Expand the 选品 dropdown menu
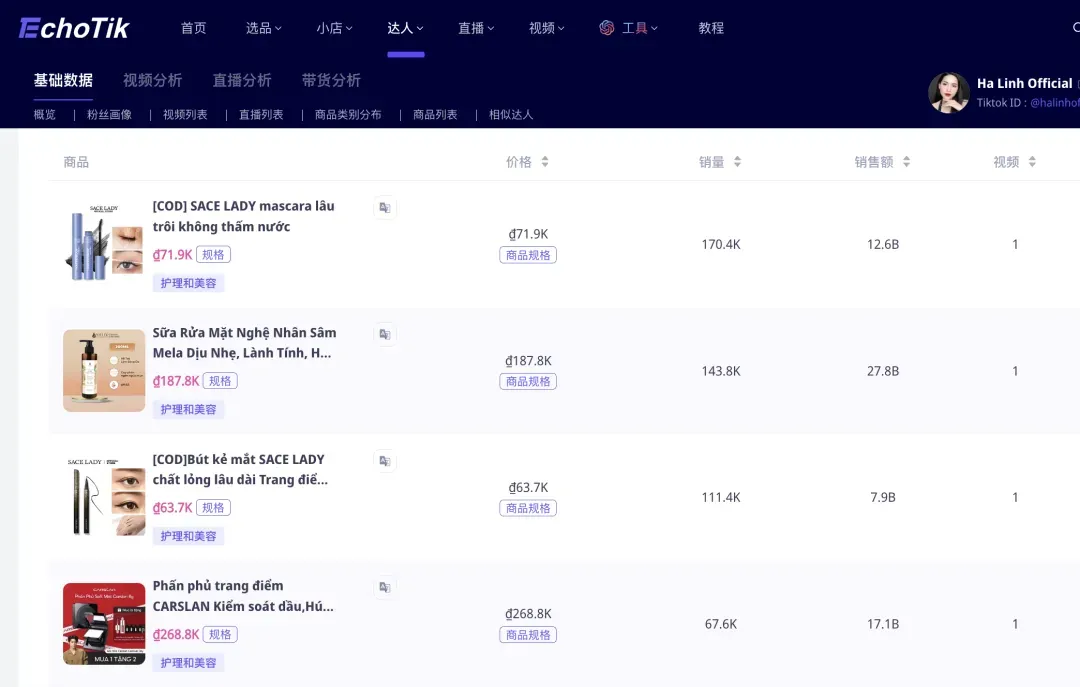1080x687 pixels. tap(264, 28)
